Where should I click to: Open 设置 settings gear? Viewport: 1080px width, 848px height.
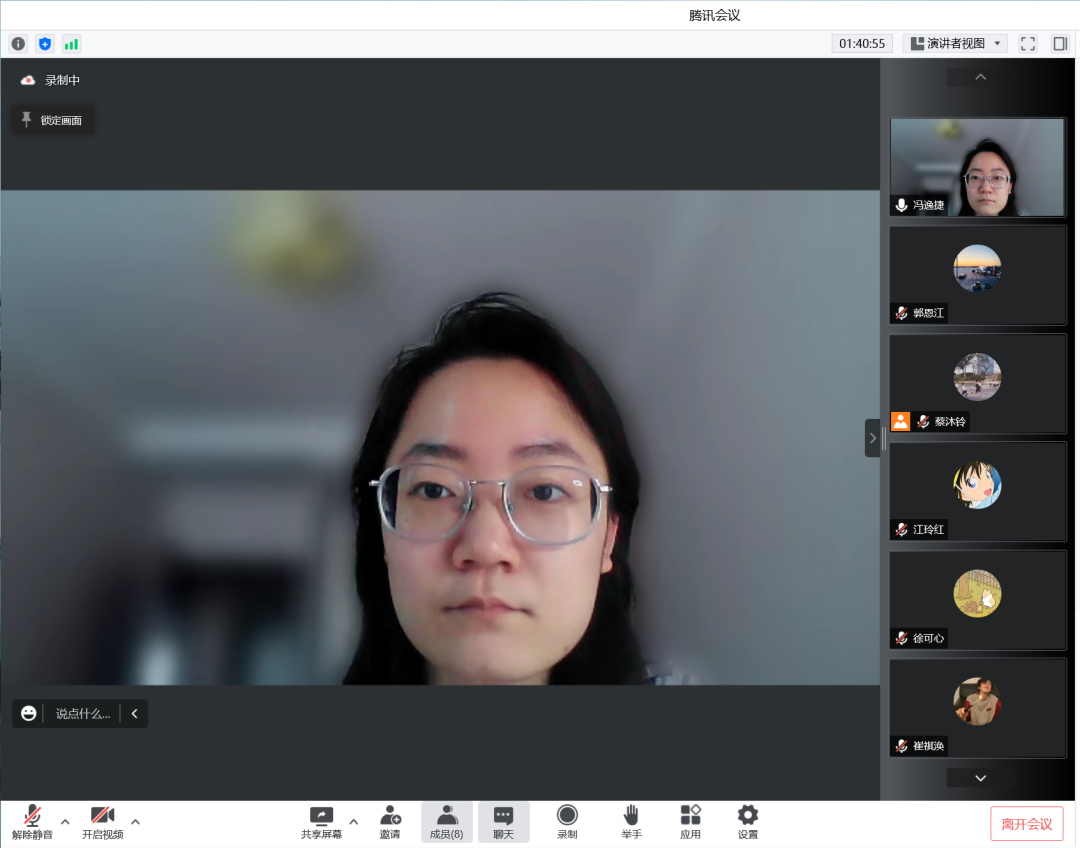click(748, 823)
